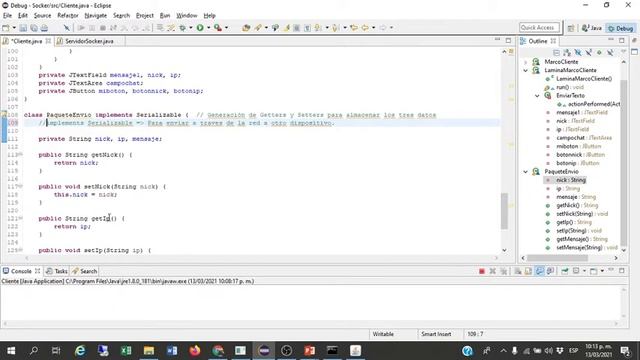Switch to the Java perspective
640x360 pixels.
pos(591,28)
